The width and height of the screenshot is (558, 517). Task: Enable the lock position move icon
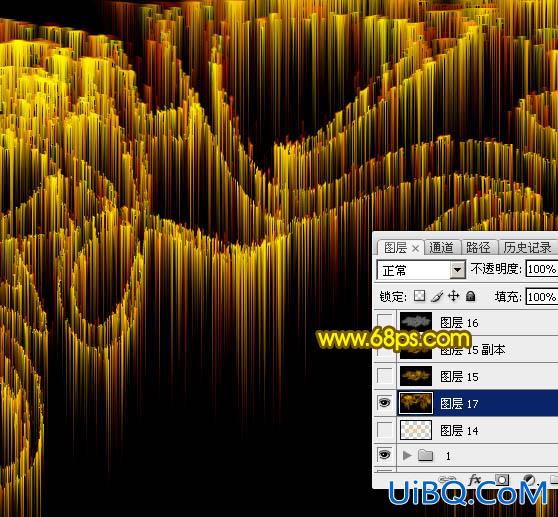point(454,296)
